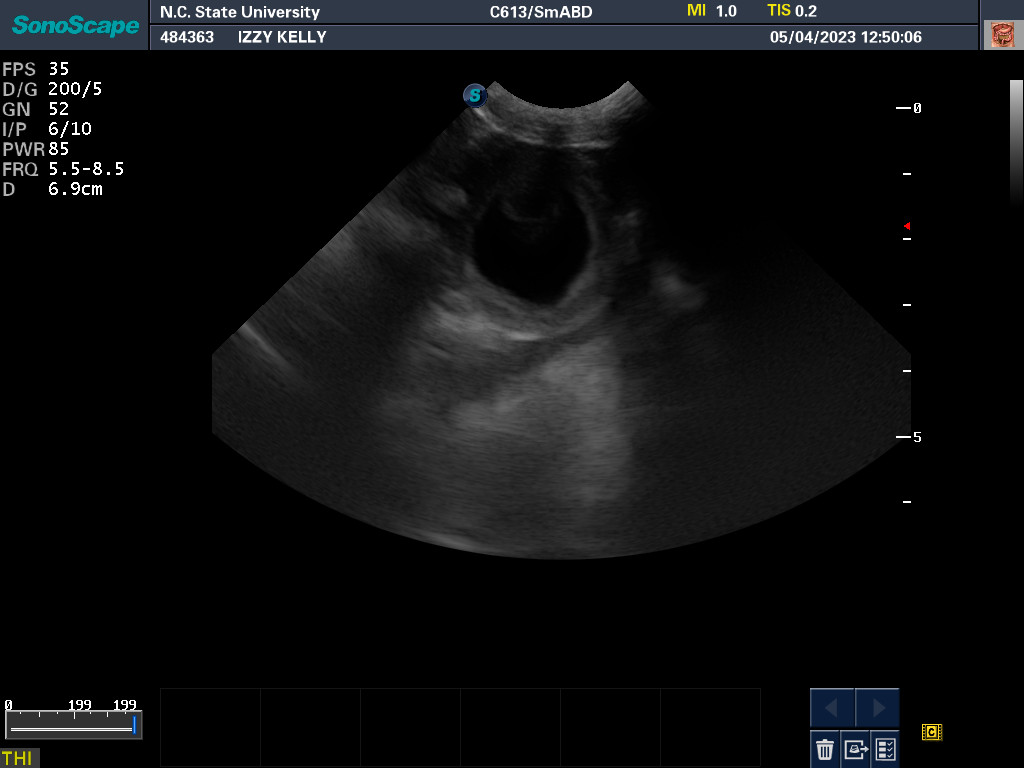This screenshot has height=768, width=1024.
Task: Click the red focus position marker
Action: coord(906,226)
